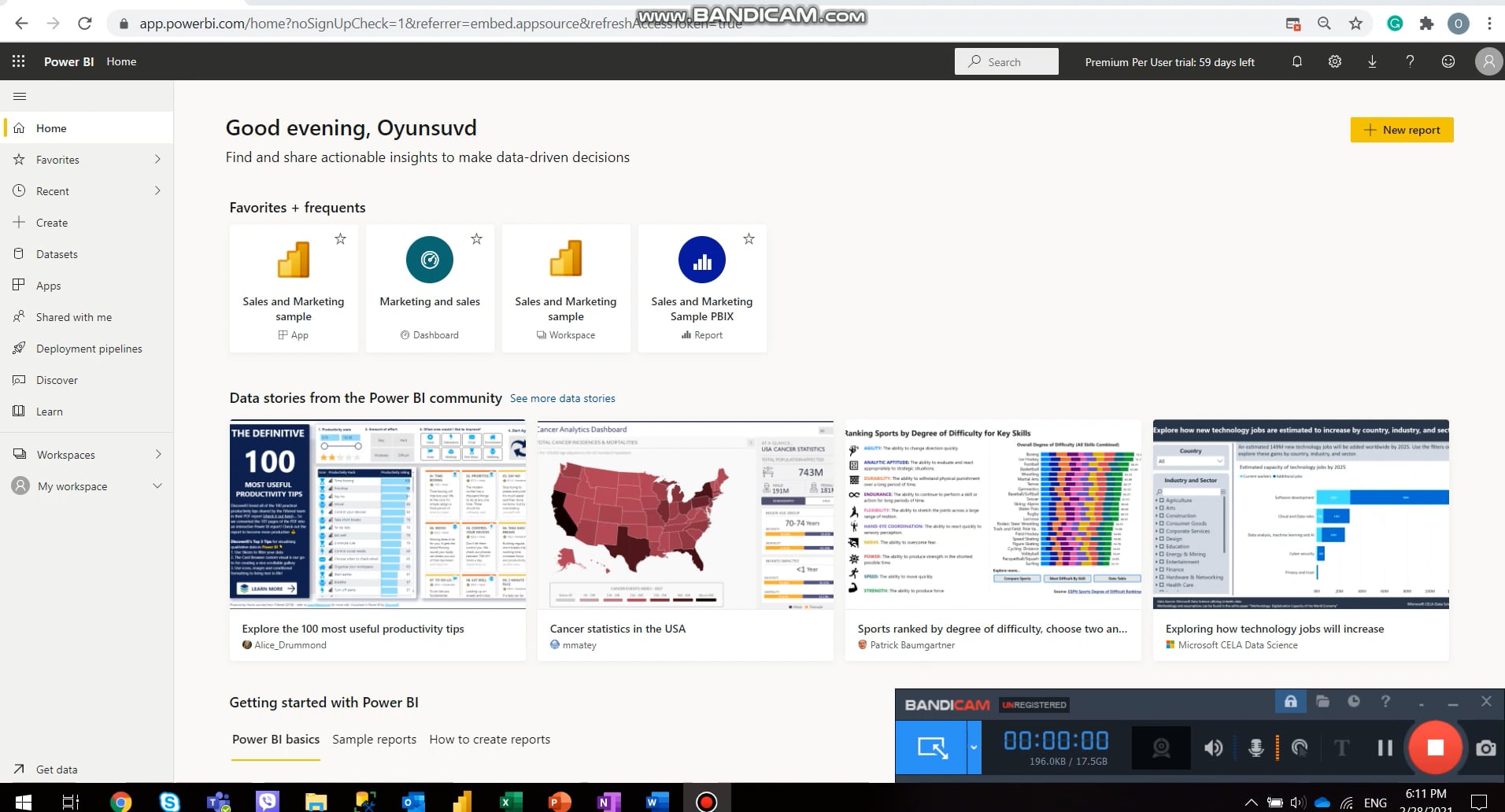Click the Bandicam pause button
Image resolution: width=1505 pixels, height=812 pixels.
(1385, 747)
